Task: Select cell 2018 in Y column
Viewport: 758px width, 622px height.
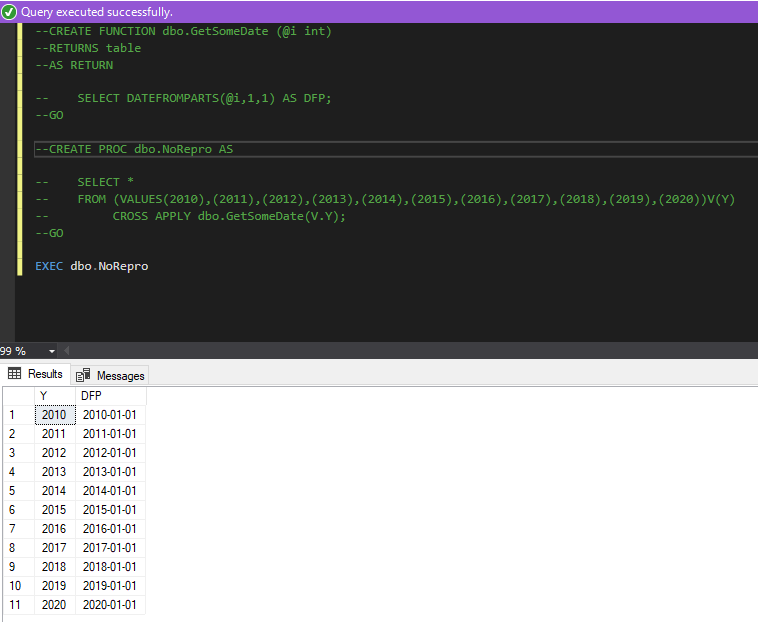Action: click(55, 566)
